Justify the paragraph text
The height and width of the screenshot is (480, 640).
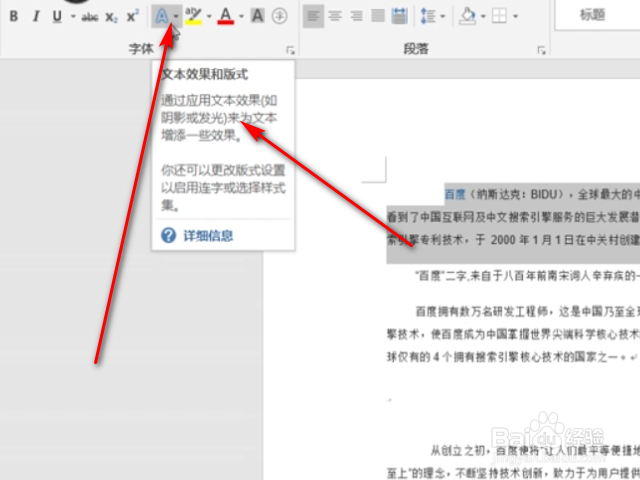[x=378, y=16]
